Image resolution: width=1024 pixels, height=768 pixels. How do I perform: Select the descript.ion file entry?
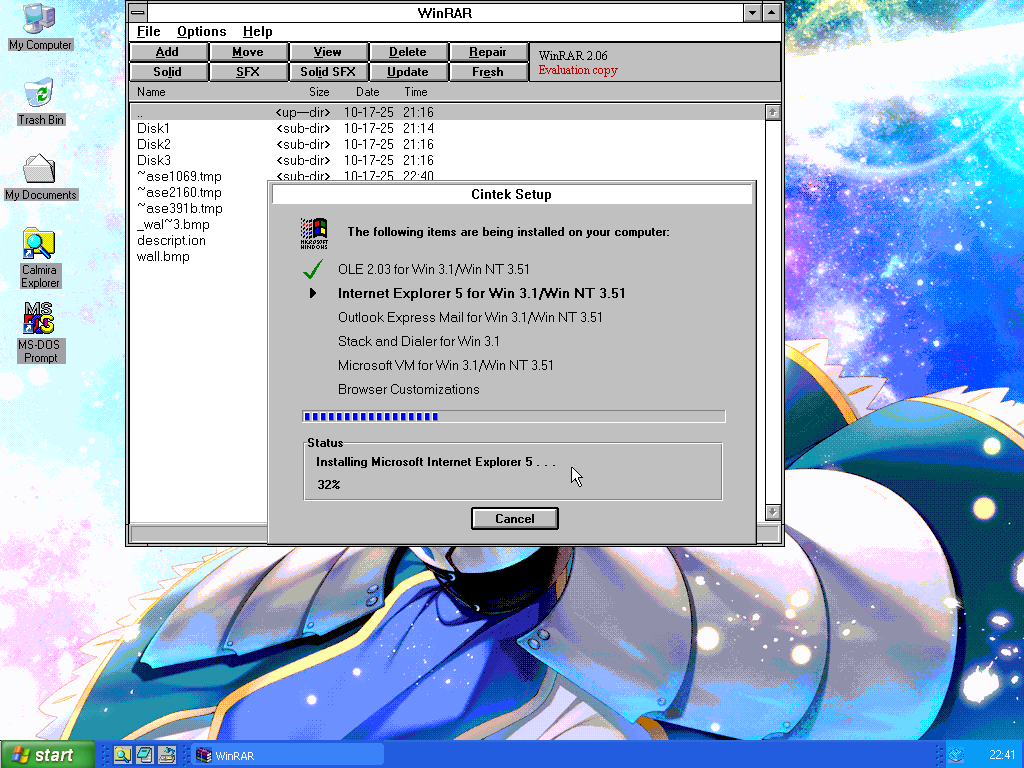point(171,240)
